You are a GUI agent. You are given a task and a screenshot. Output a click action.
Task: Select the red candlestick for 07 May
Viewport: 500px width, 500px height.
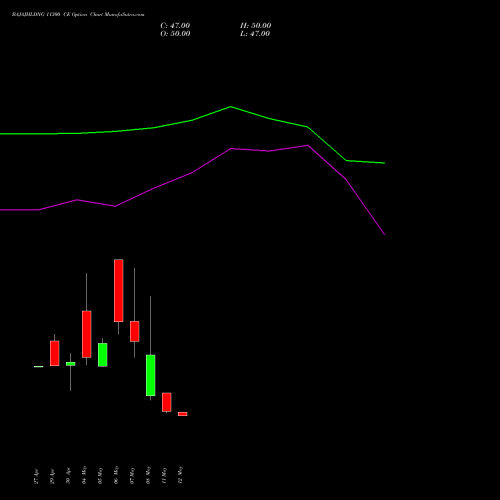(135, 331)
